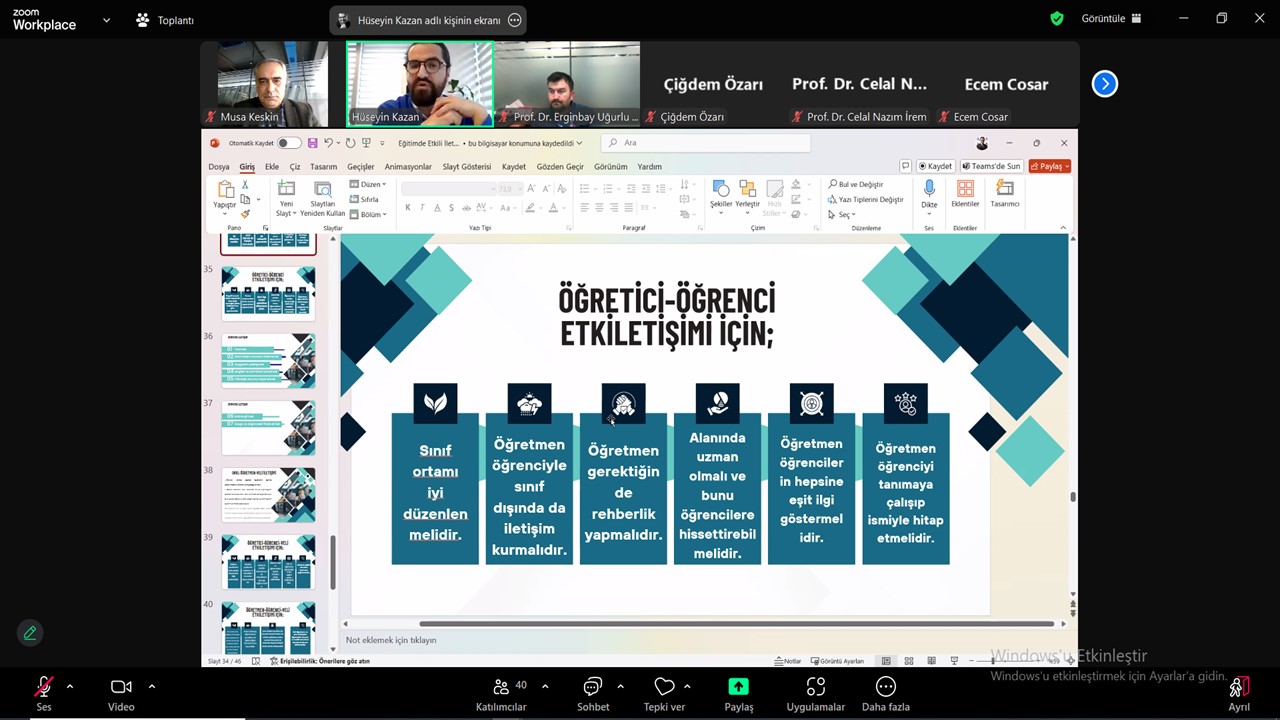This screenshot has height=720, width=1280.
Task: Switch to reading view icon
Action: [932, 661]
